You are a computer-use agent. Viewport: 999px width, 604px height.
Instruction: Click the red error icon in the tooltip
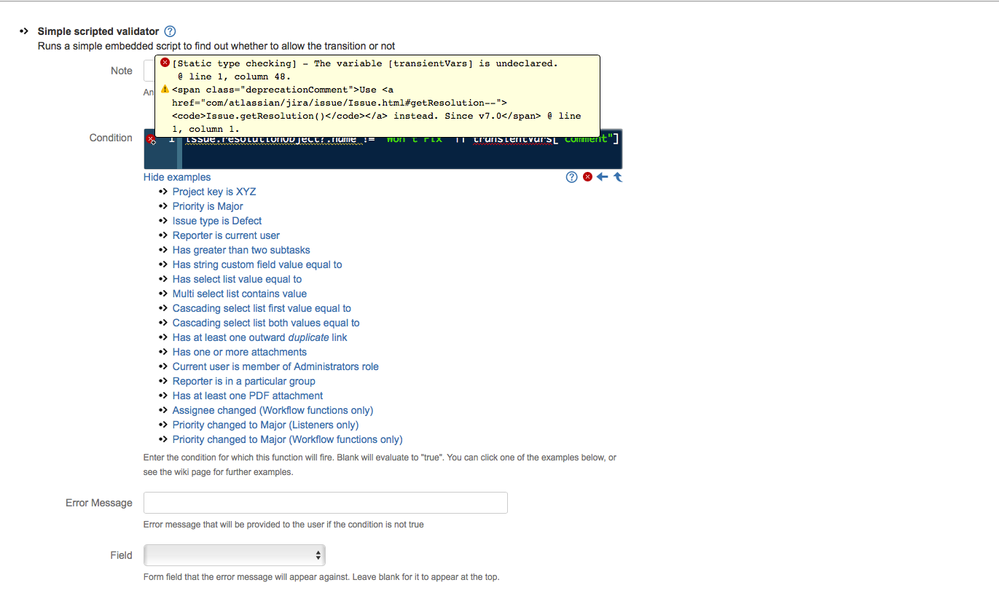pyautogui.click(x=165, y=62)
